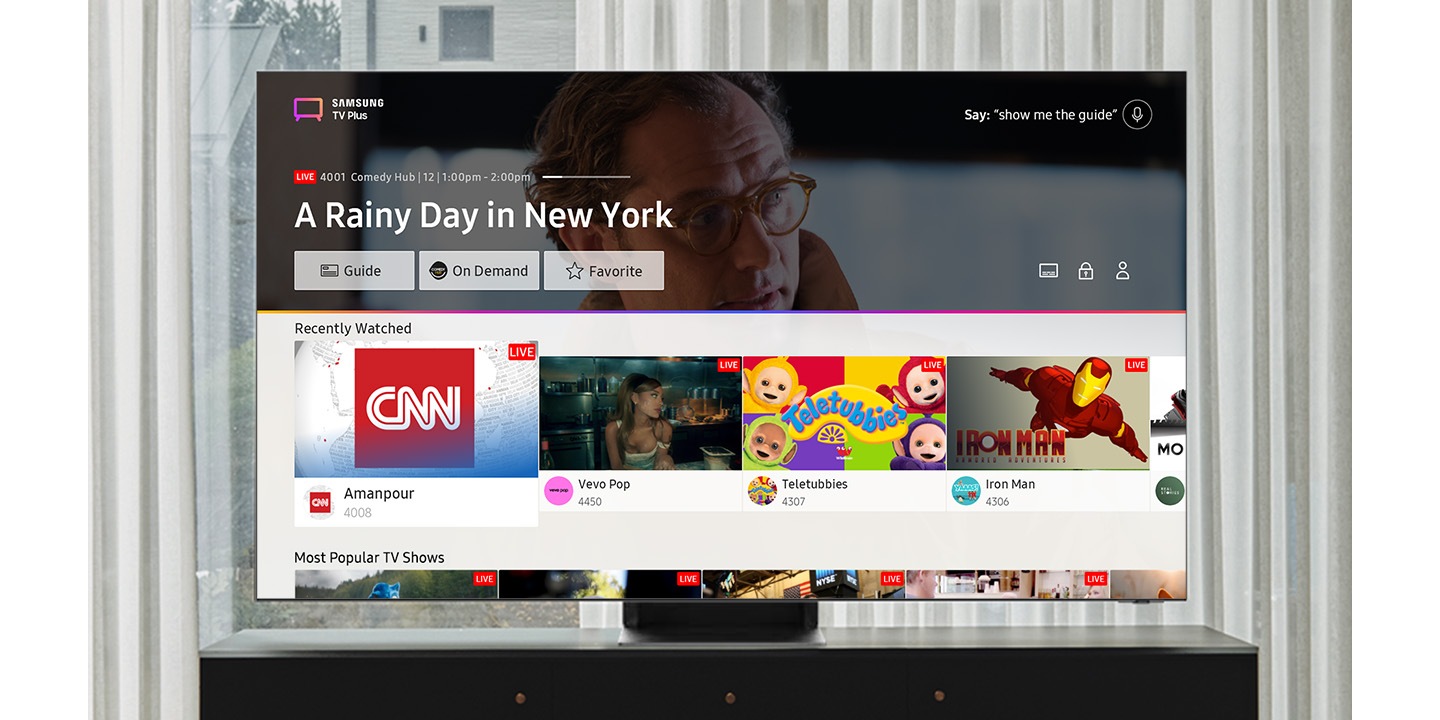The height and width of the screenshot is (720, 1440).
Task: Select the Teletubbies show thumbnail
Action: (844, 413)
